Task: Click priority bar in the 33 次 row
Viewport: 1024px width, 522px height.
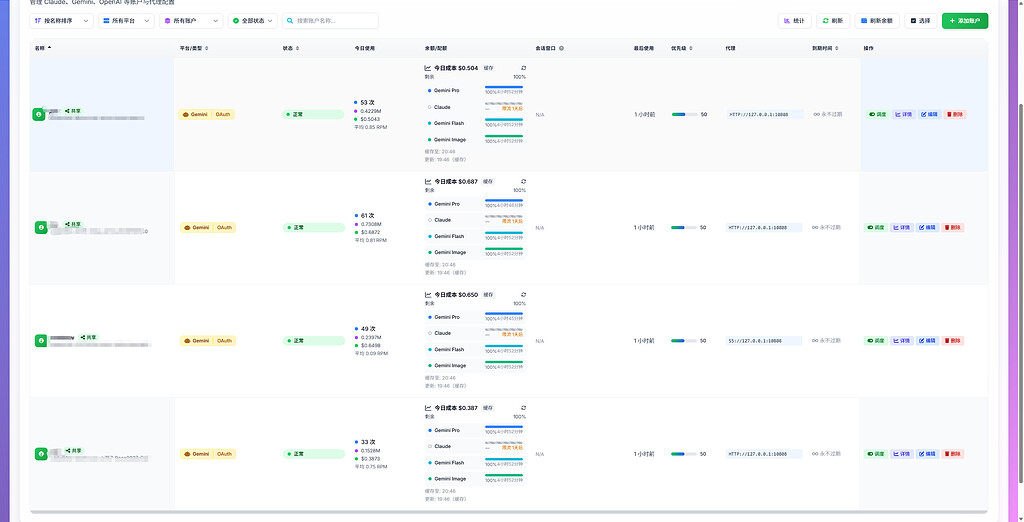Action: [684, 453]
